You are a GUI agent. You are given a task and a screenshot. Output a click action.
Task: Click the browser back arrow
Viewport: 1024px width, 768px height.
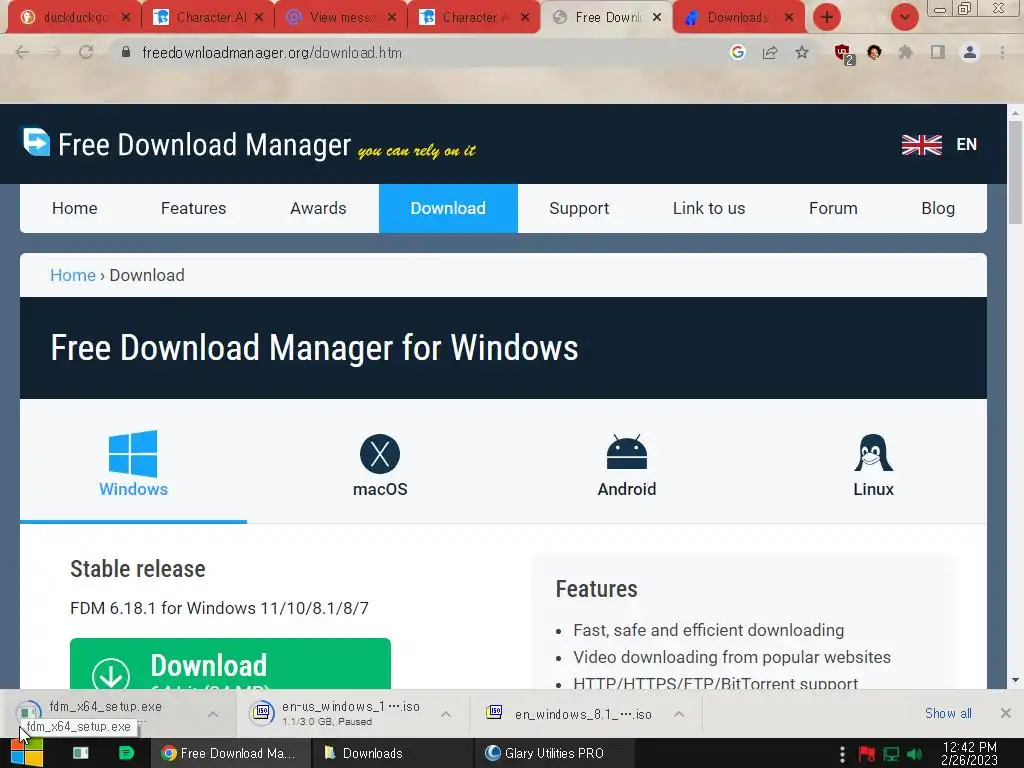coord(22,52)
